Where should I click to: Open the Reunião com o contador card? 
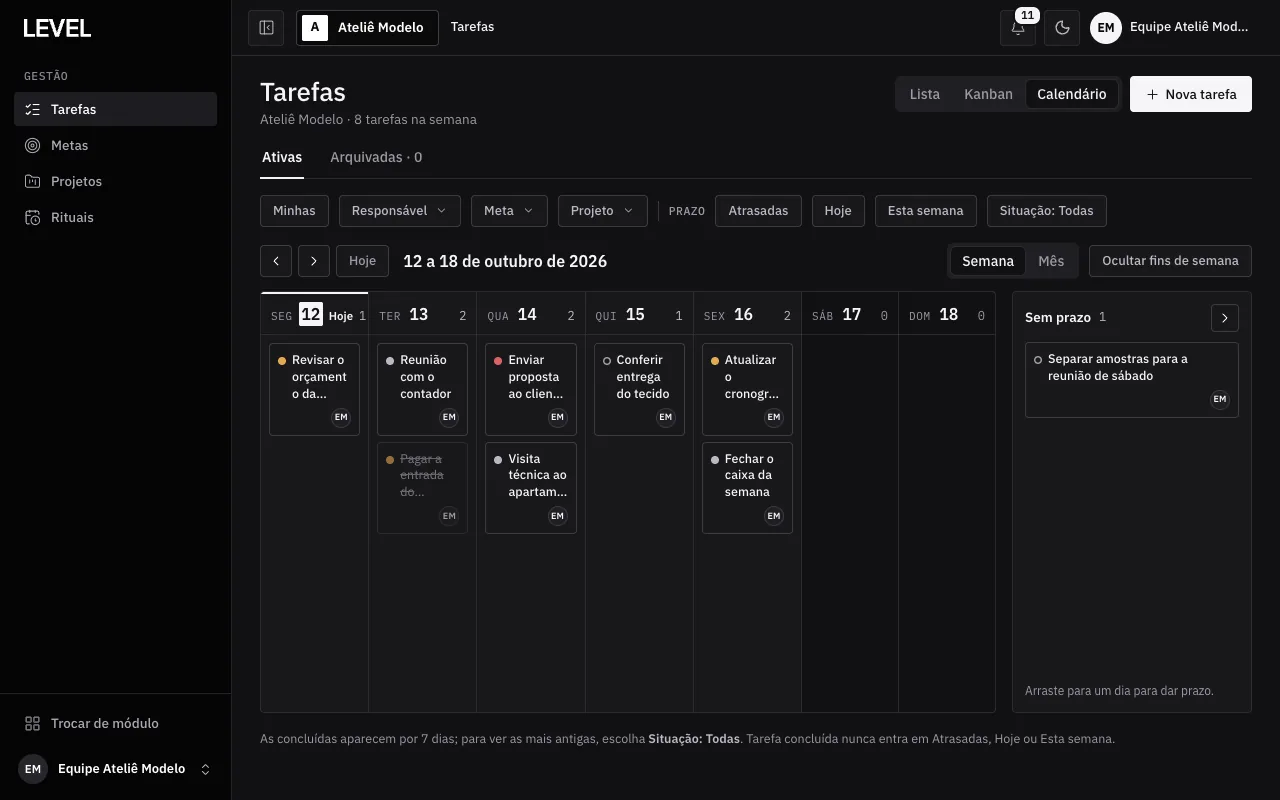click(x=422, y=389)
